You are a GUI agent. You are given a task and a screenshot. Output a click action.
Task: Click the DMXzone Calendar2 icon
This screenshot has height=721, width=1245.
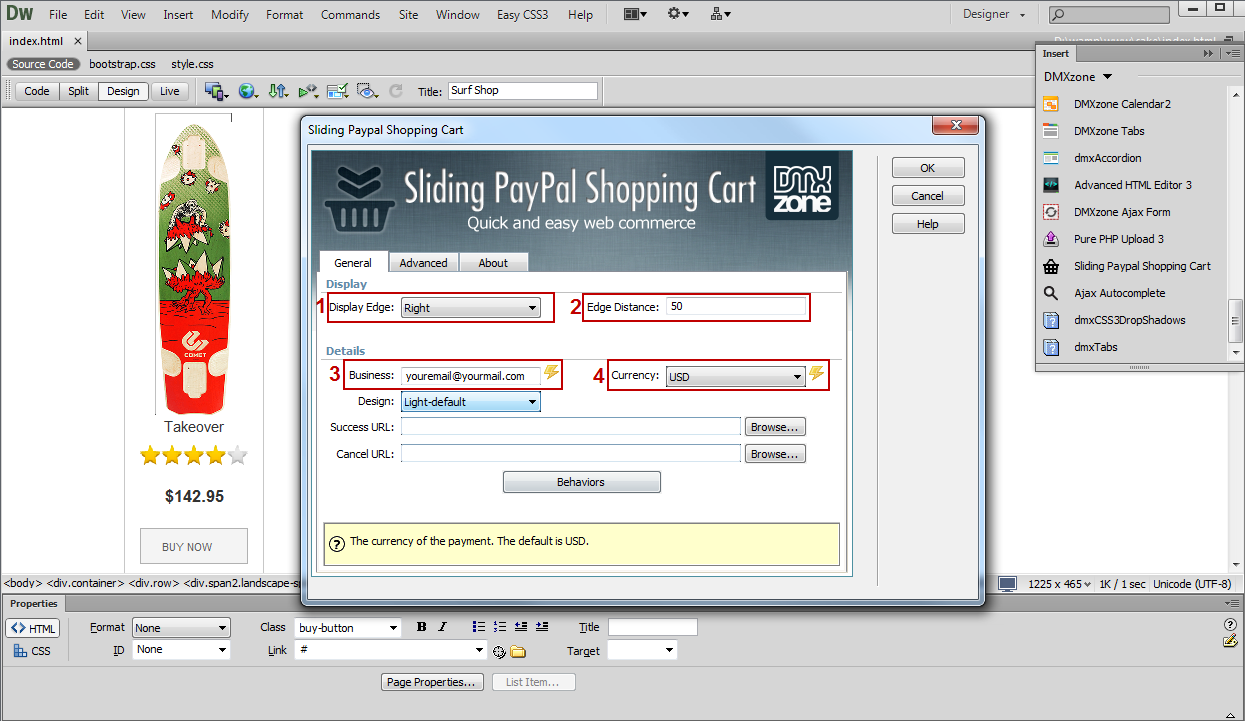click(1051, 104)
